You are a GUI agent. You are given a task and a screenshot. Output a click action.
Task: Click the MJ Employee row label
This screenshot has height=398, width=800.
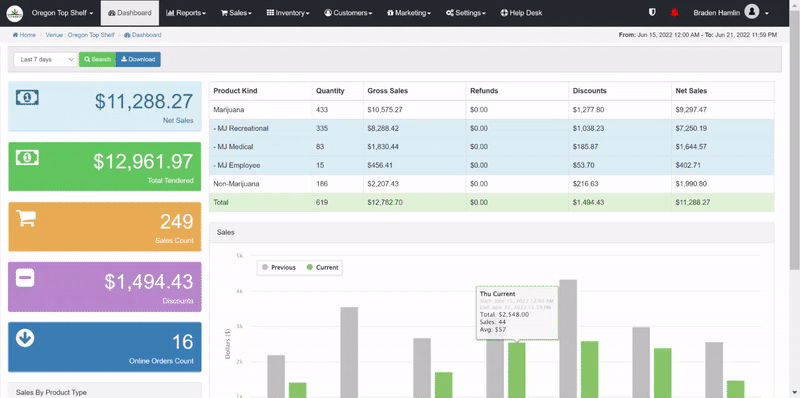[x=237, y=165]
